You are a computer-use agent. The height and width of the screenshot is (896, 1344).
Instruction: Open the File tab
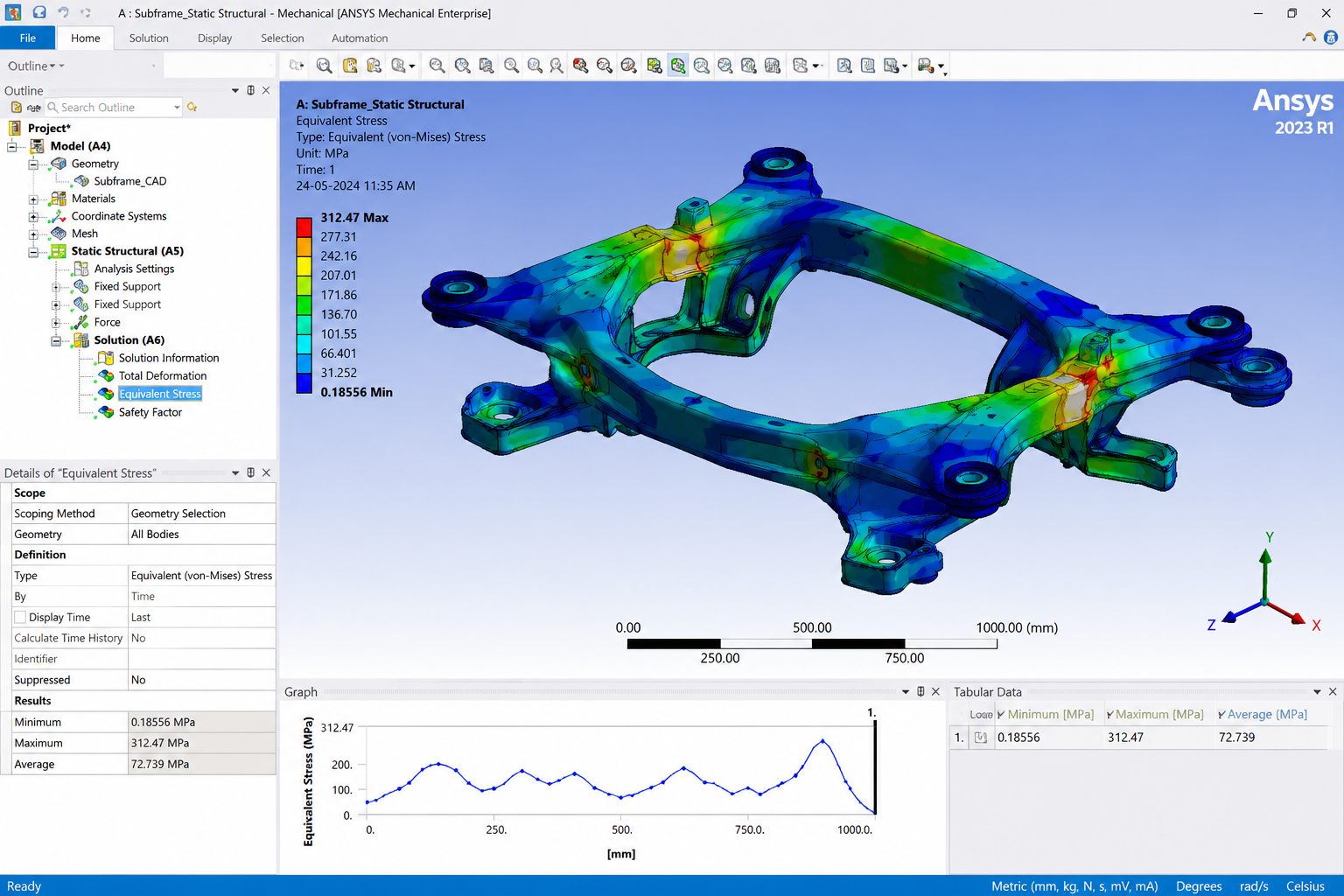click(28, 38)
